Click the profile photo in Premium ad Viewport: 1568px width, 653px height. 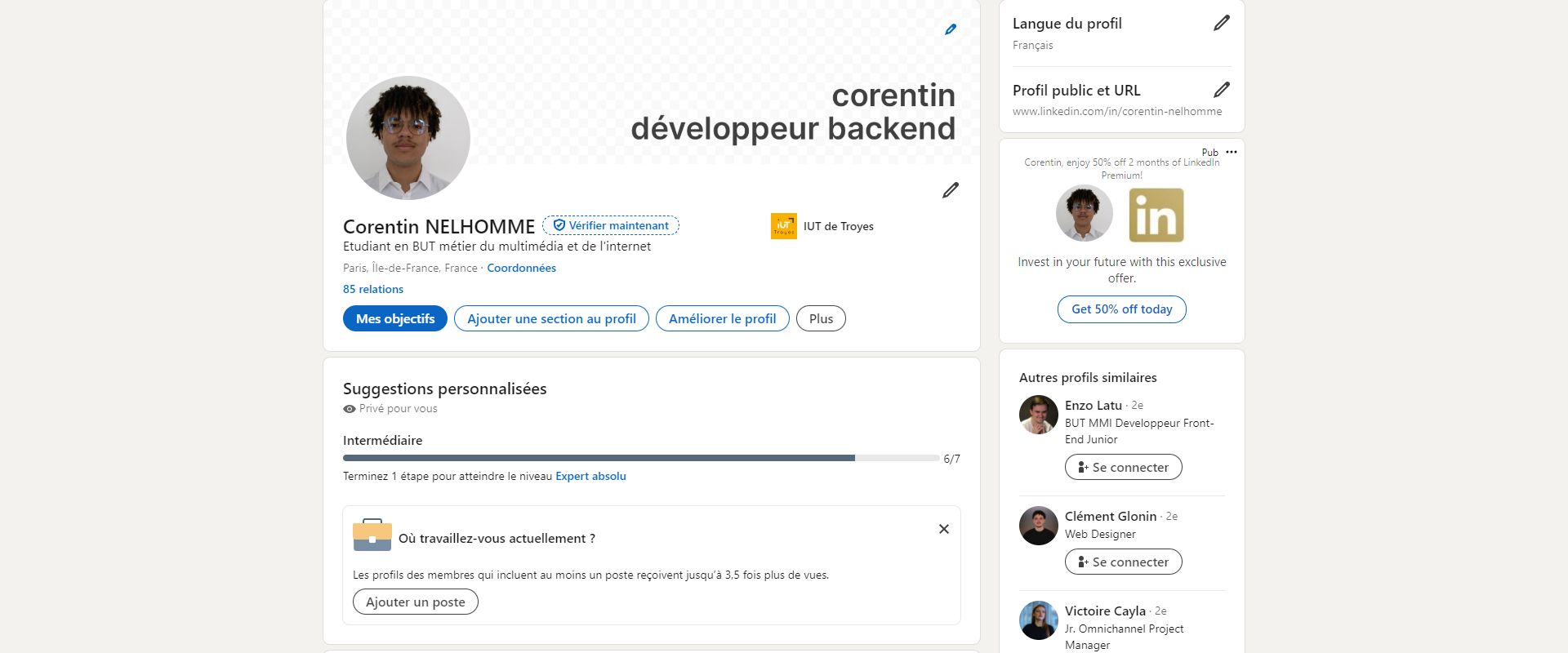pyautogui.click(x=1085, y=213)
